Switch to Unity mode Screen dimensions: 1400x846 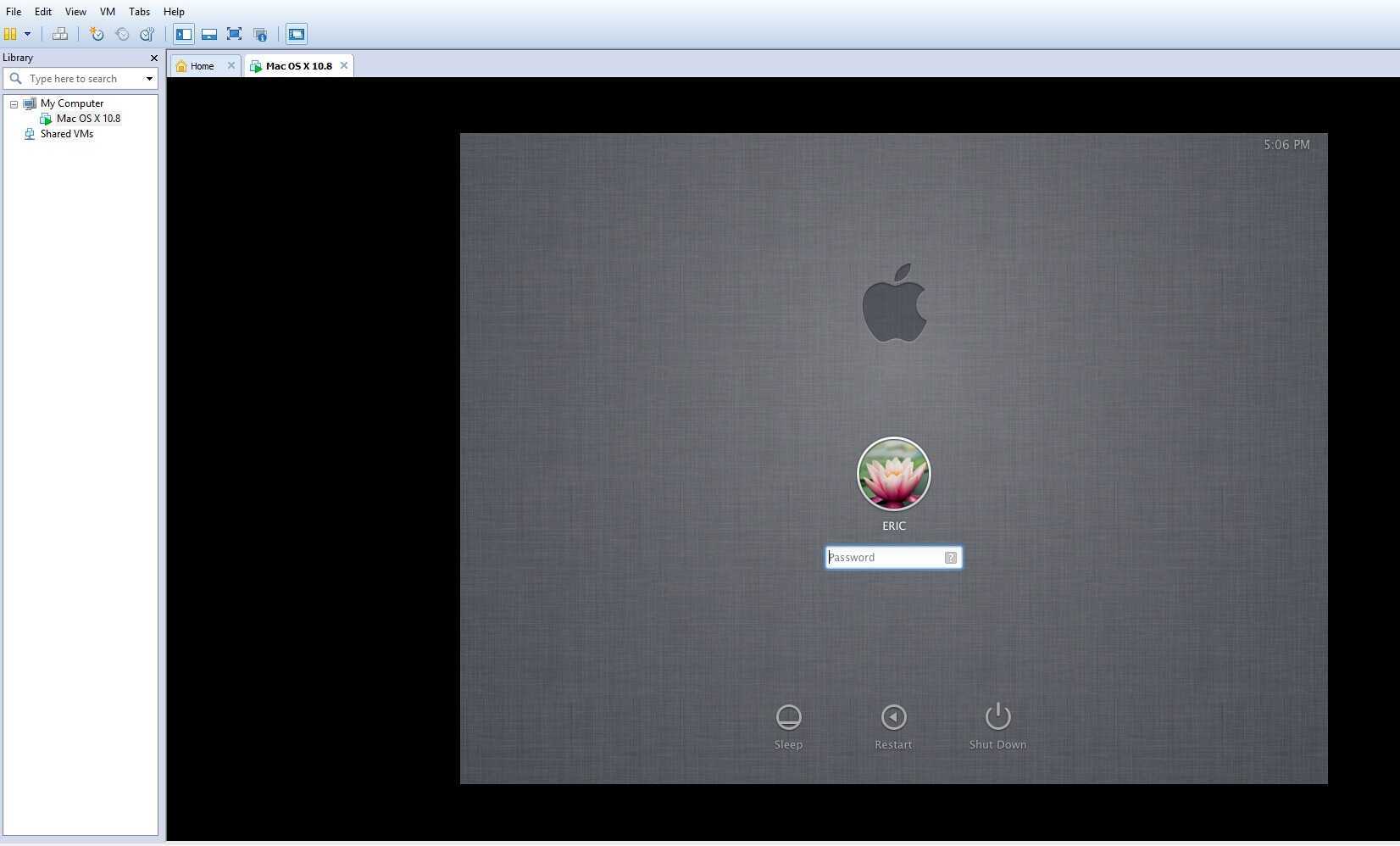click(x=260, y=35)
